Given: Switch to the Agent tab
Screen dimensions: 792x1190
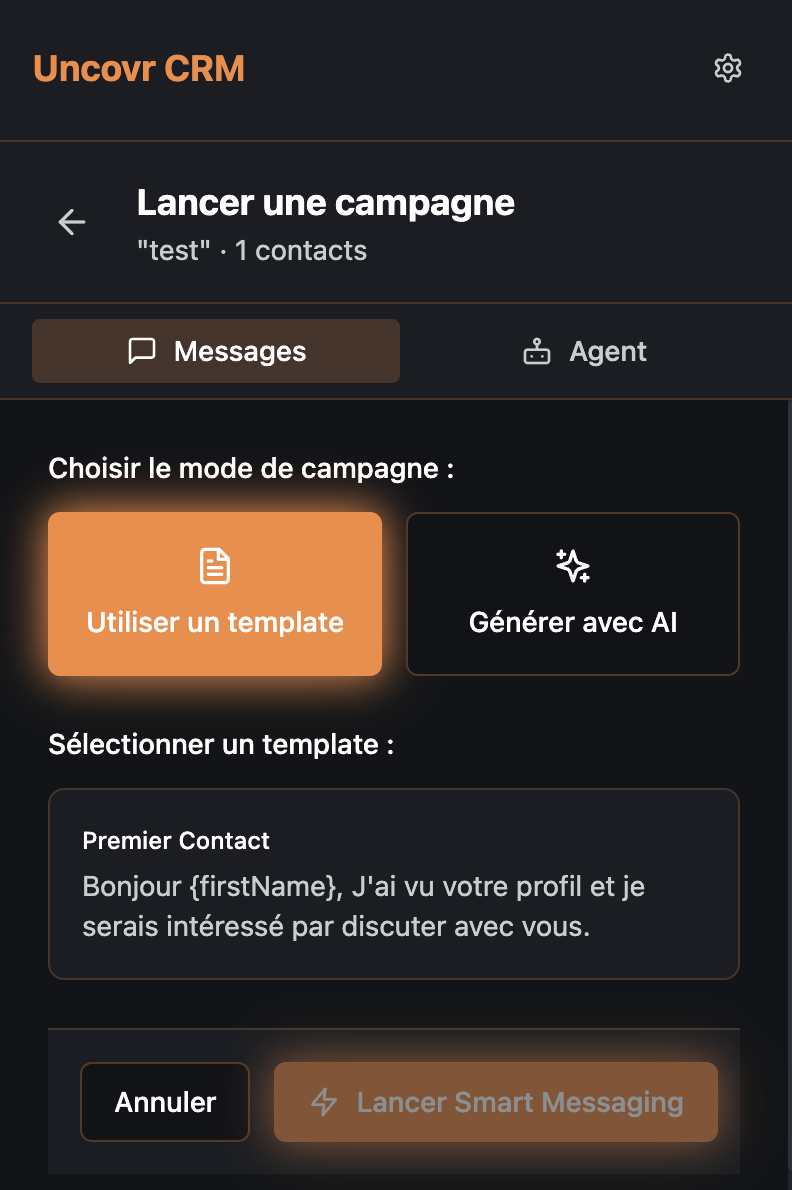Looking at the screenshot, I should [x=585, y=352].
